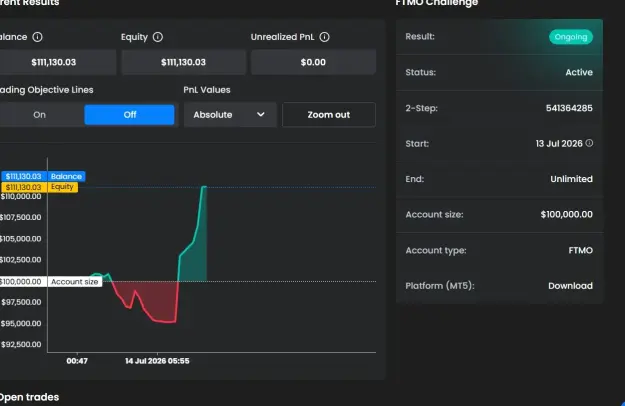Click the $102,500.00 y-axis label
The width and height of the screenshot is (625, 406).
(x=20, y=259)
